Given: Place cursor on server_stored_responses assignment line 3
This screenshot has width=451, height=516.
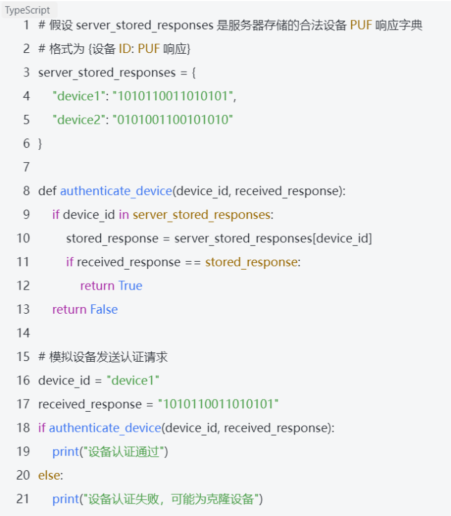Looking at the screenshot, I should (x=117, y=73).
